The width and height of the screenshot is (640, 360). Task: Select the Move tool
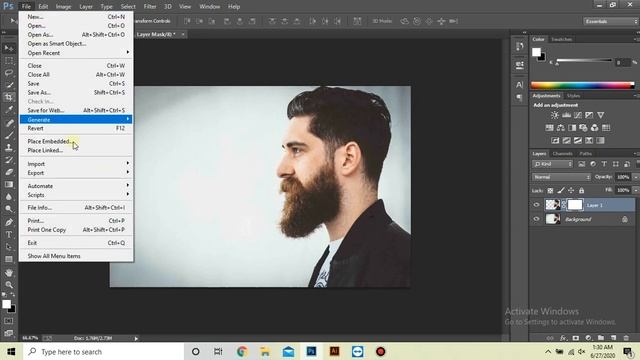coord(9,48)
